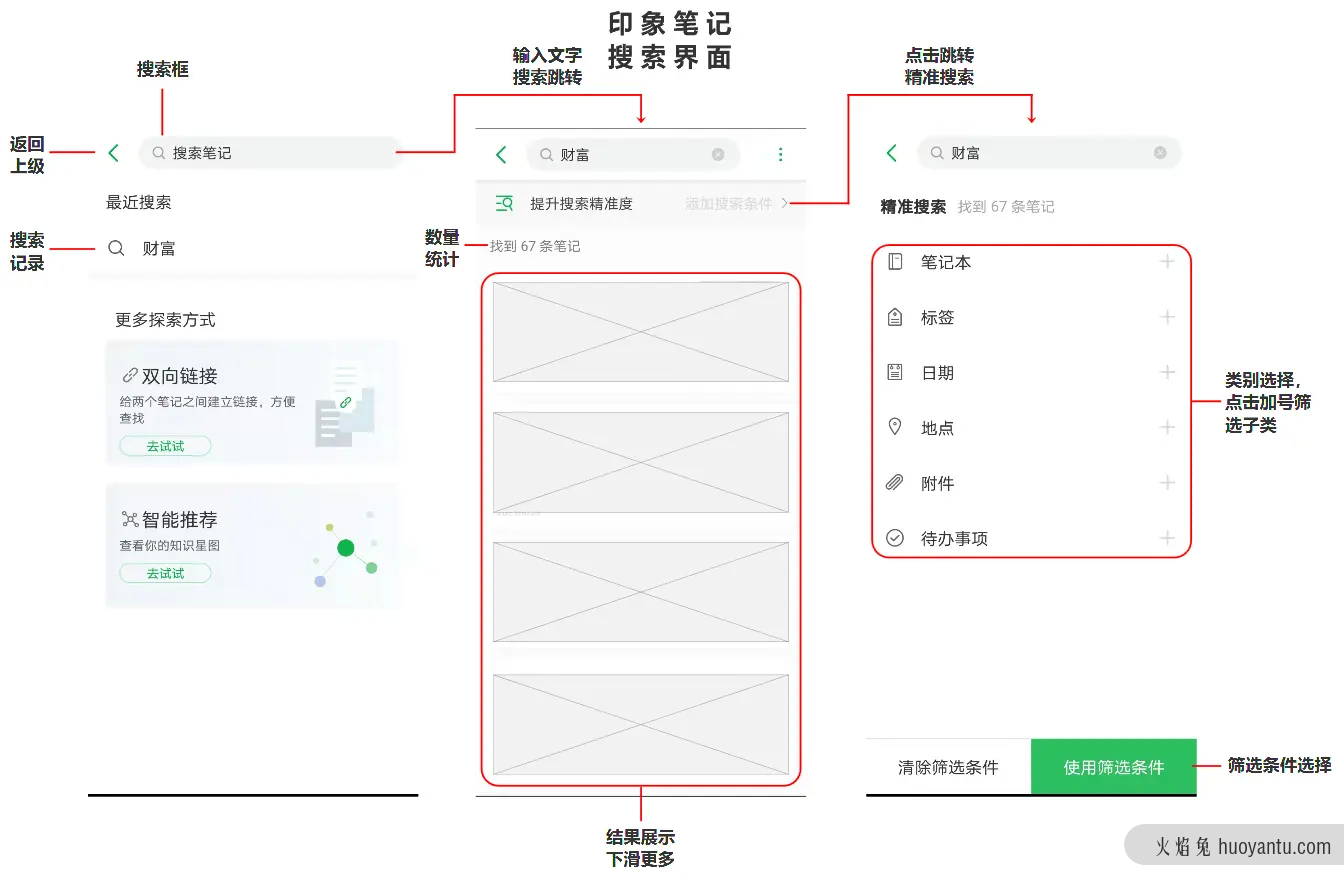
Task: Tap magnifier icon inside 搜索笔记 field
Action: tap(159, 153)
